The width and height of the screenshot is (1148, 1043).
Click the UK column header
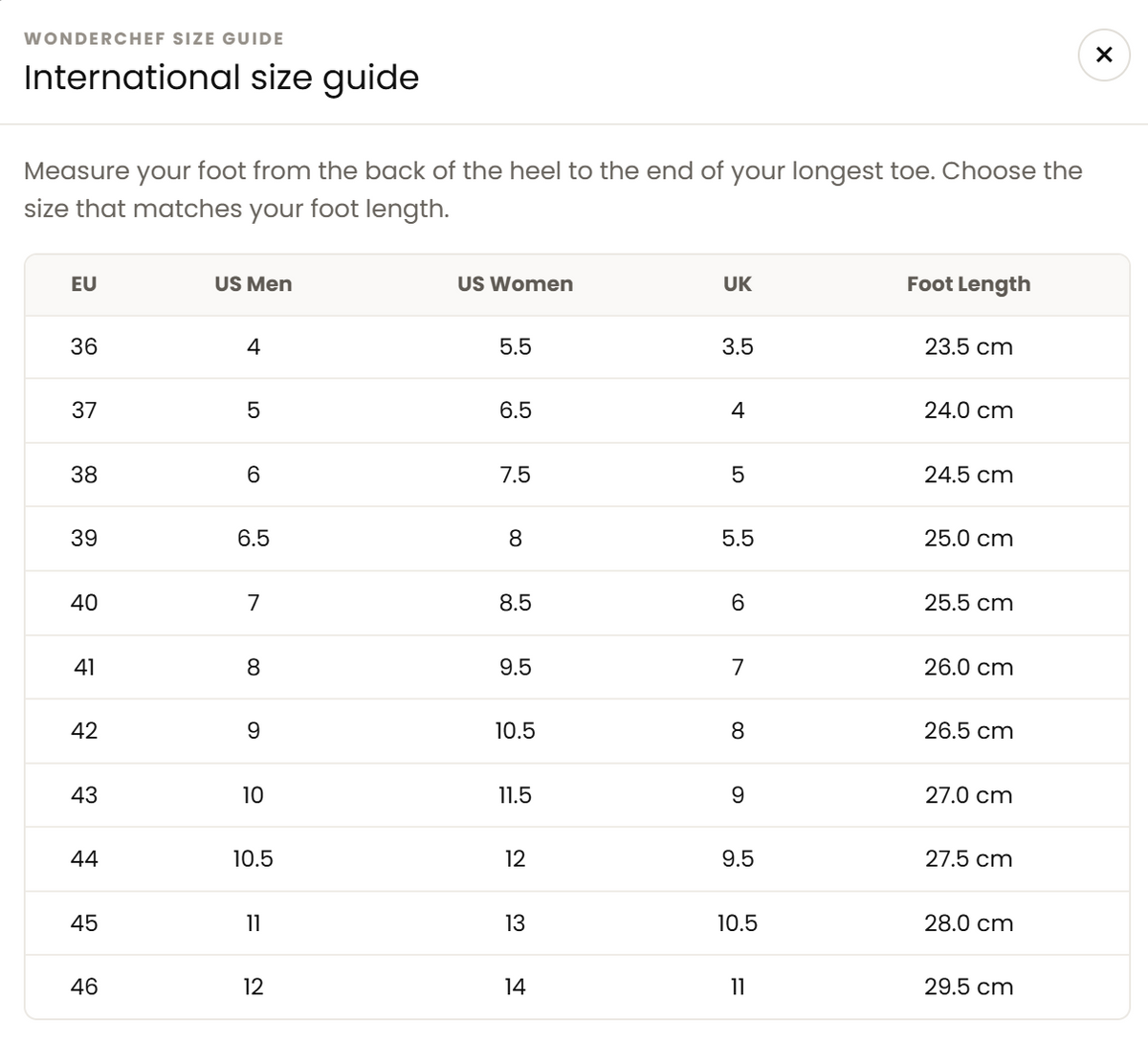(738, 284)
